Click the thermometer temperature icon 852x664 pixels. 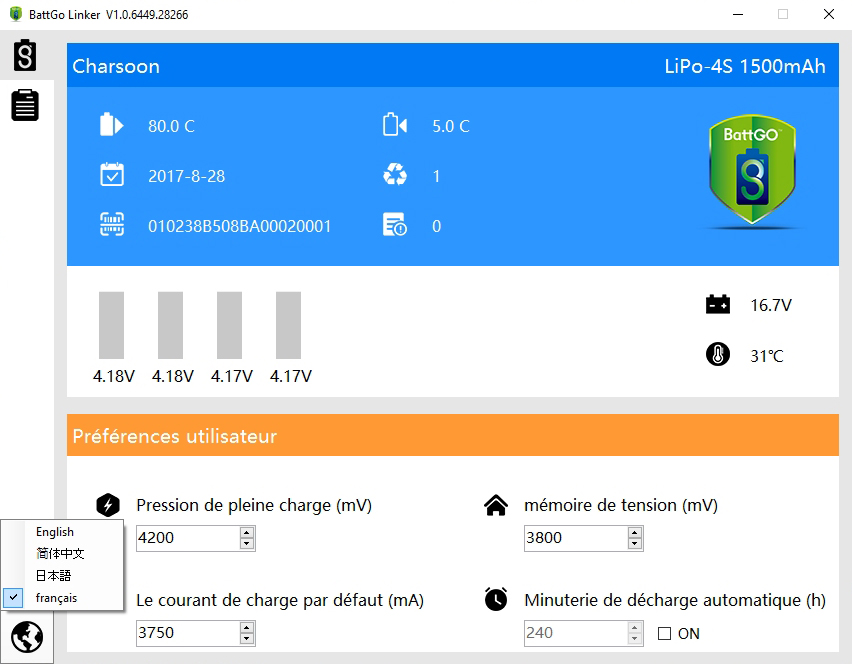pos(718,355)
